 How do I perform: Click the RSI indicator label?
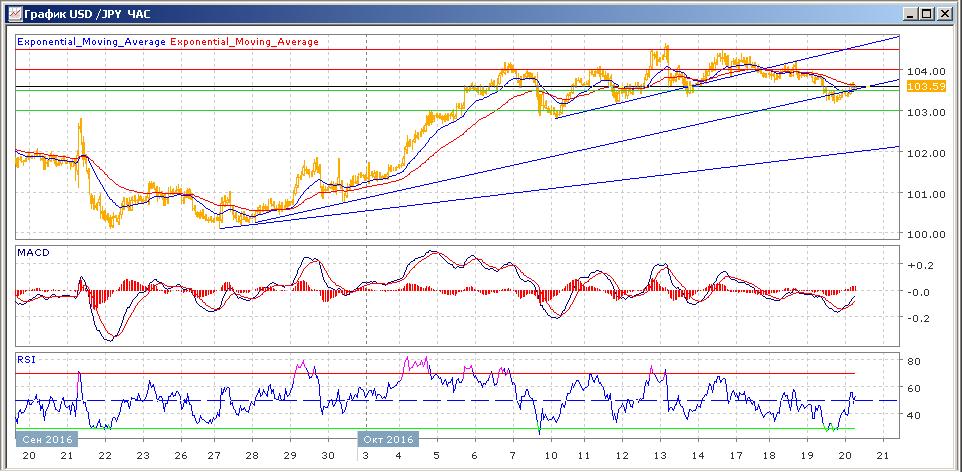pyautogui.click(x=26, y=360)
